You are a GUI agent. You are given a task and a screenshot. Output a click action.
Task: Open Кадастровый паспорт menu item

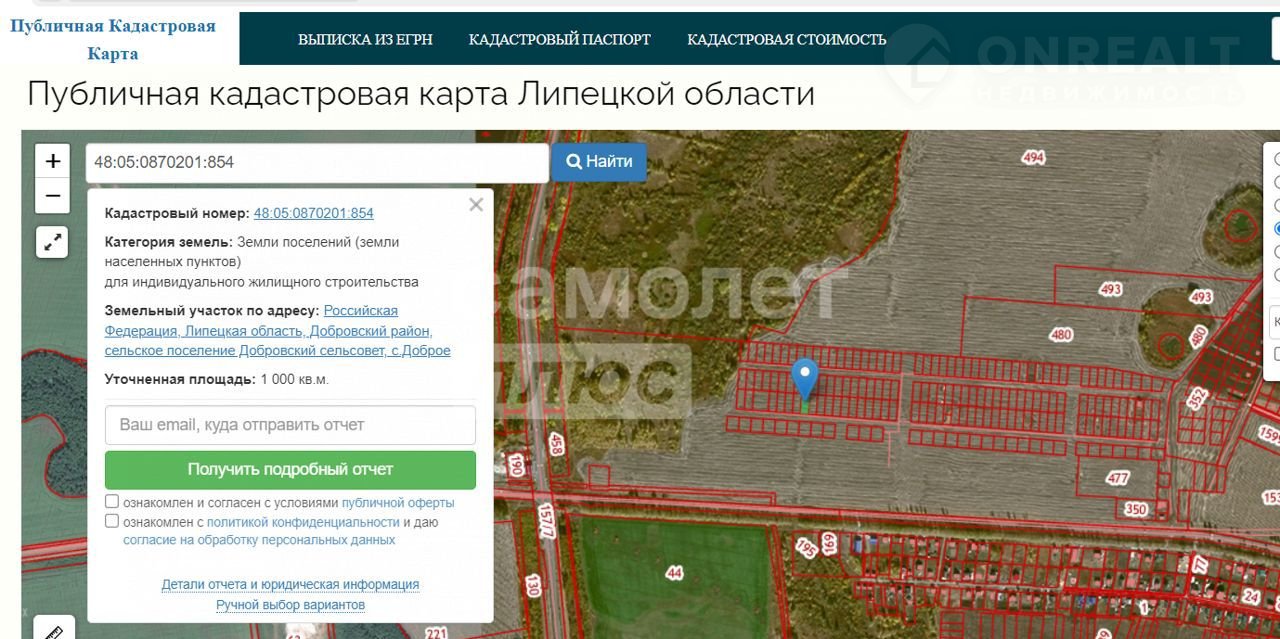(559, 40)
